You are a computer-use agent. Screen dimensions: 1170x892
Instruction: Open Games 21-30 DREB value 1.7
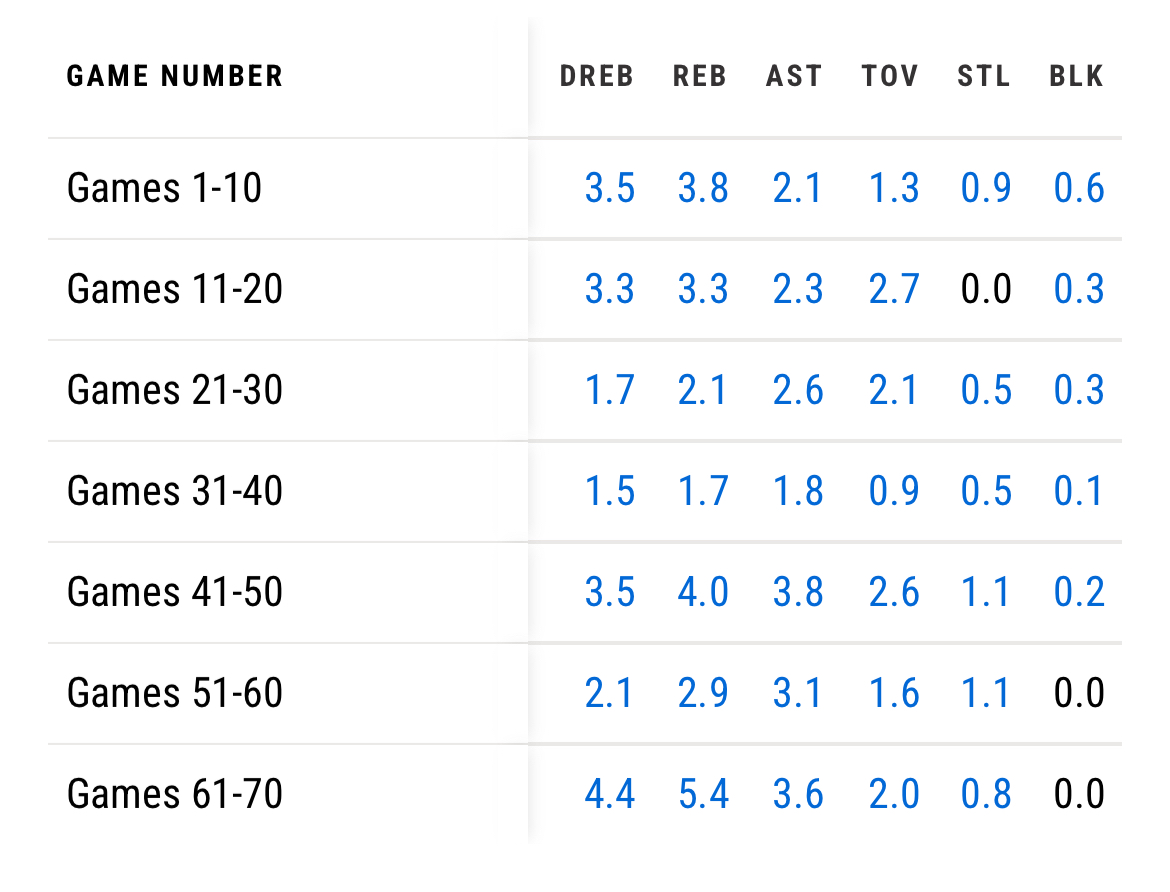click(609, 390)
